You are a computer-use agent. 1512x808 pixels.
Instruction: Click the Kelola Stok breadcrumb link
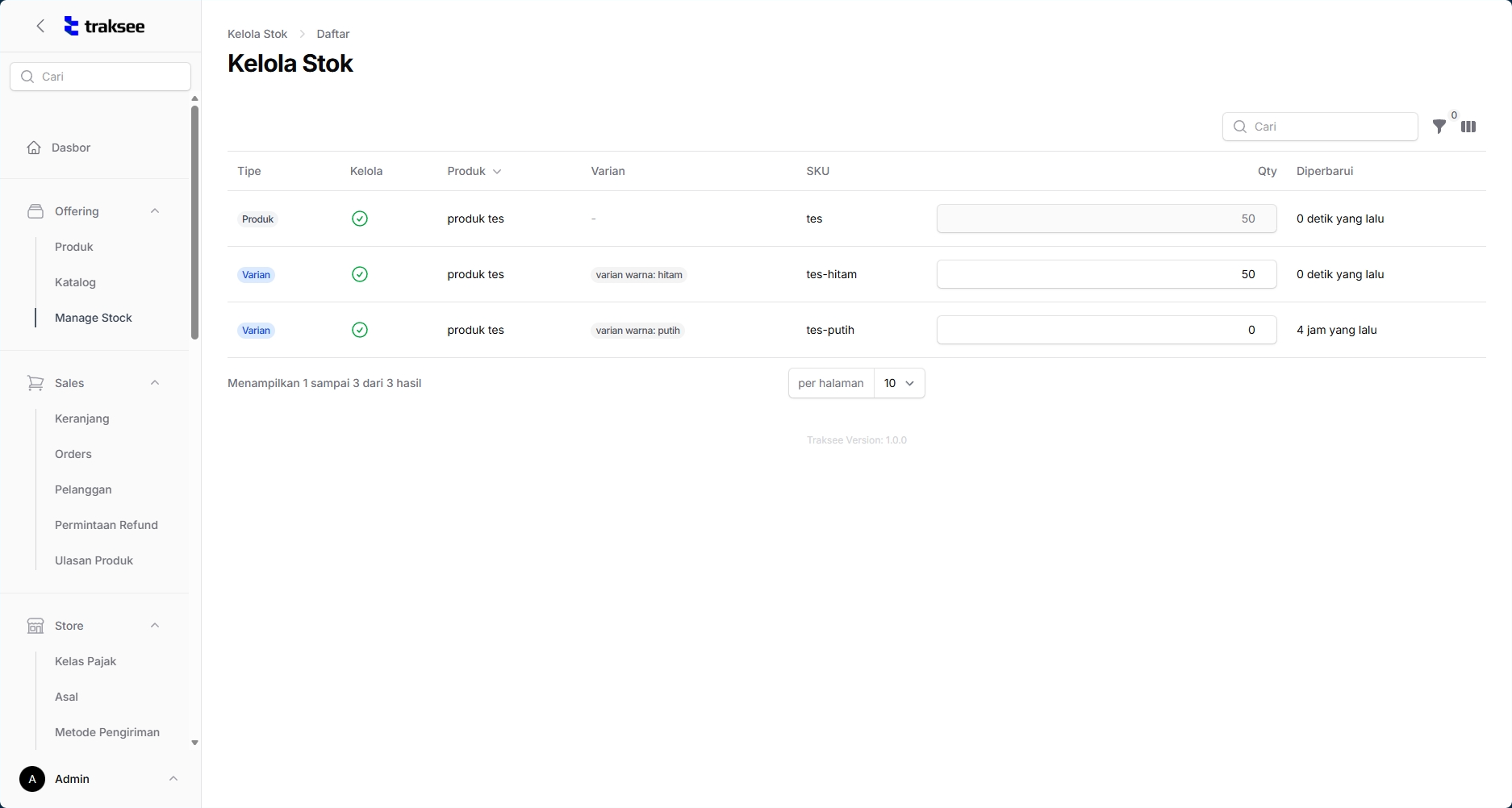point(257,34)
